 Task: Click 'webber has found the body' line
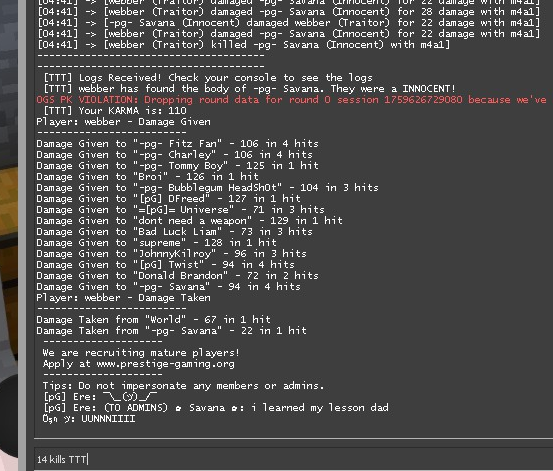coord(249,89)
